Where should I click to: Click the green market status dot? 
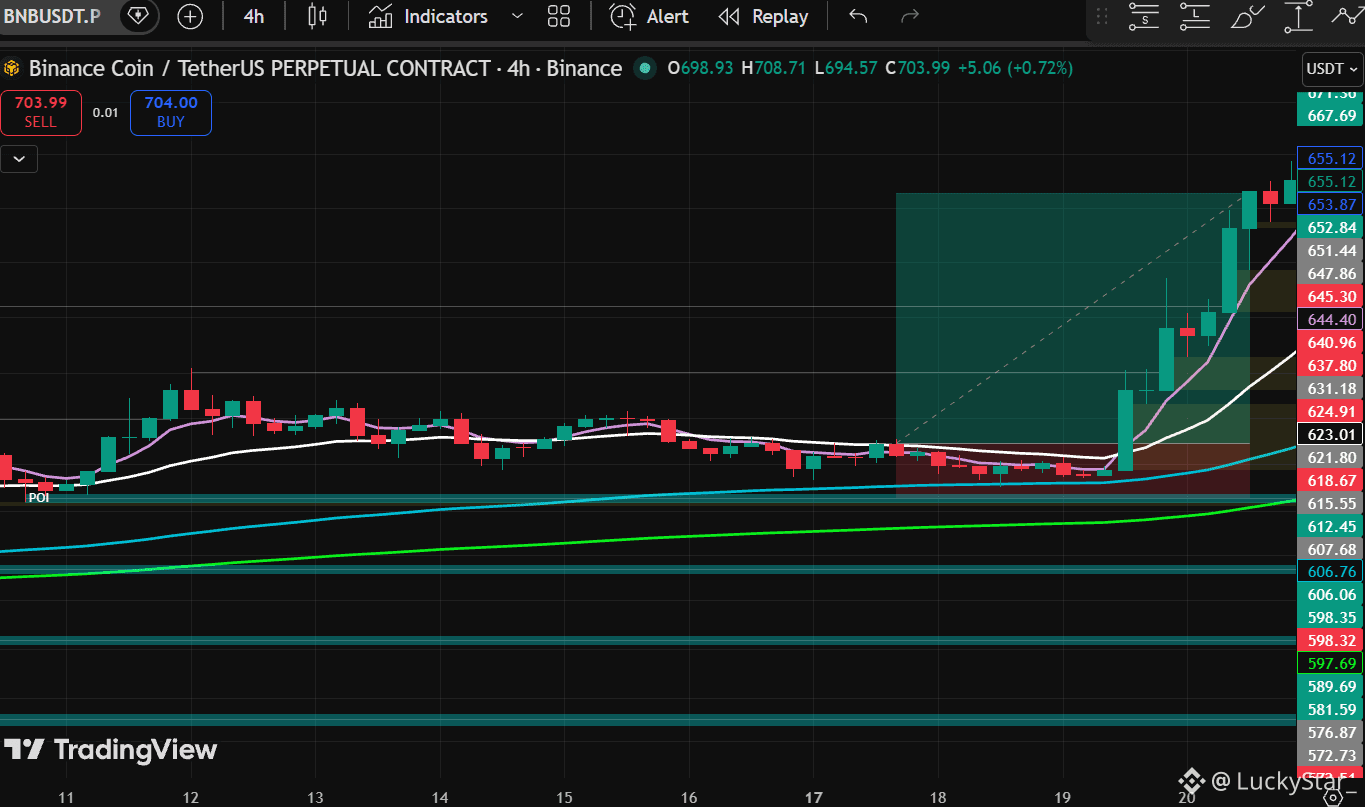pyautogui.click(x=645, y=68)
